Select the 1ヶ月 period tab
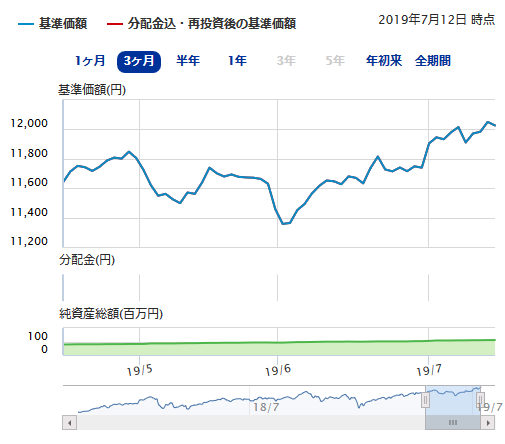 click(x=90, y=61)
